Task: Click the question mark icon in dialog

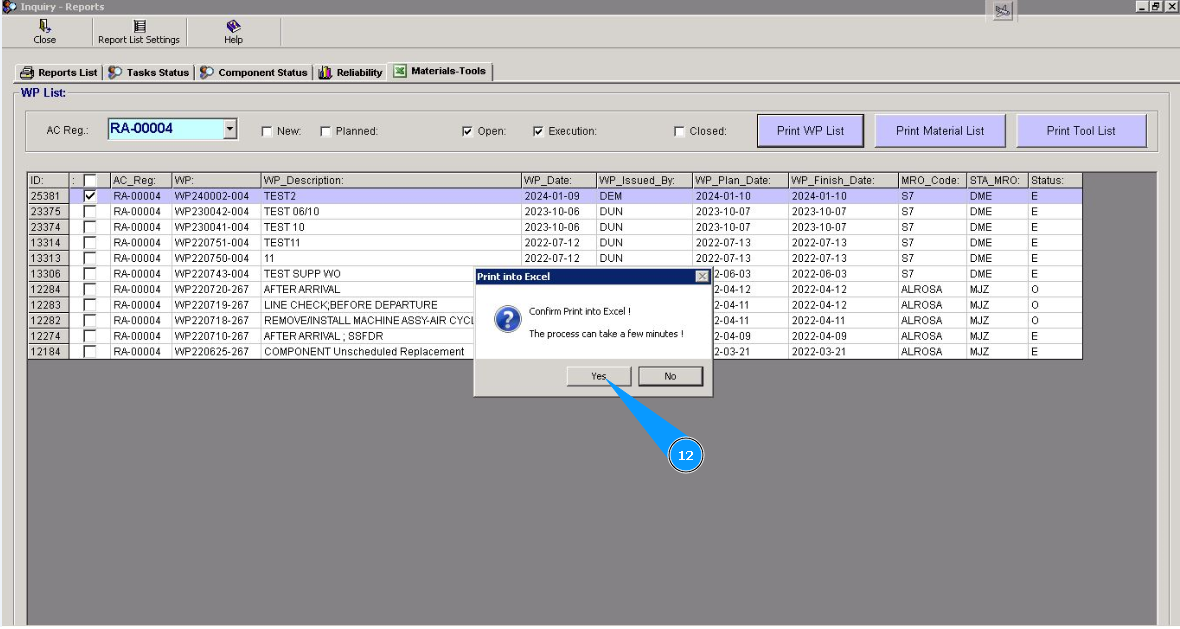Action: pos(507,320)
